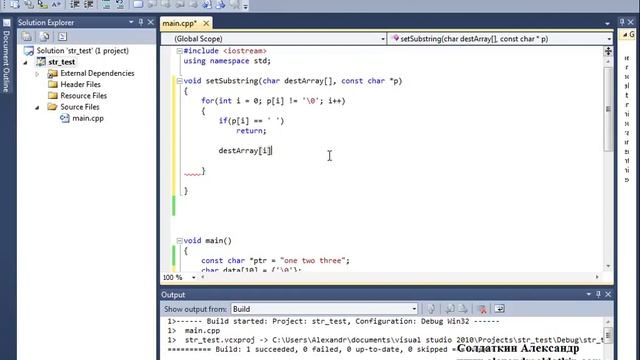Open the Solution Explorer window position dropdown
This screenshot has height=360, width=640.
pos(131,22)
